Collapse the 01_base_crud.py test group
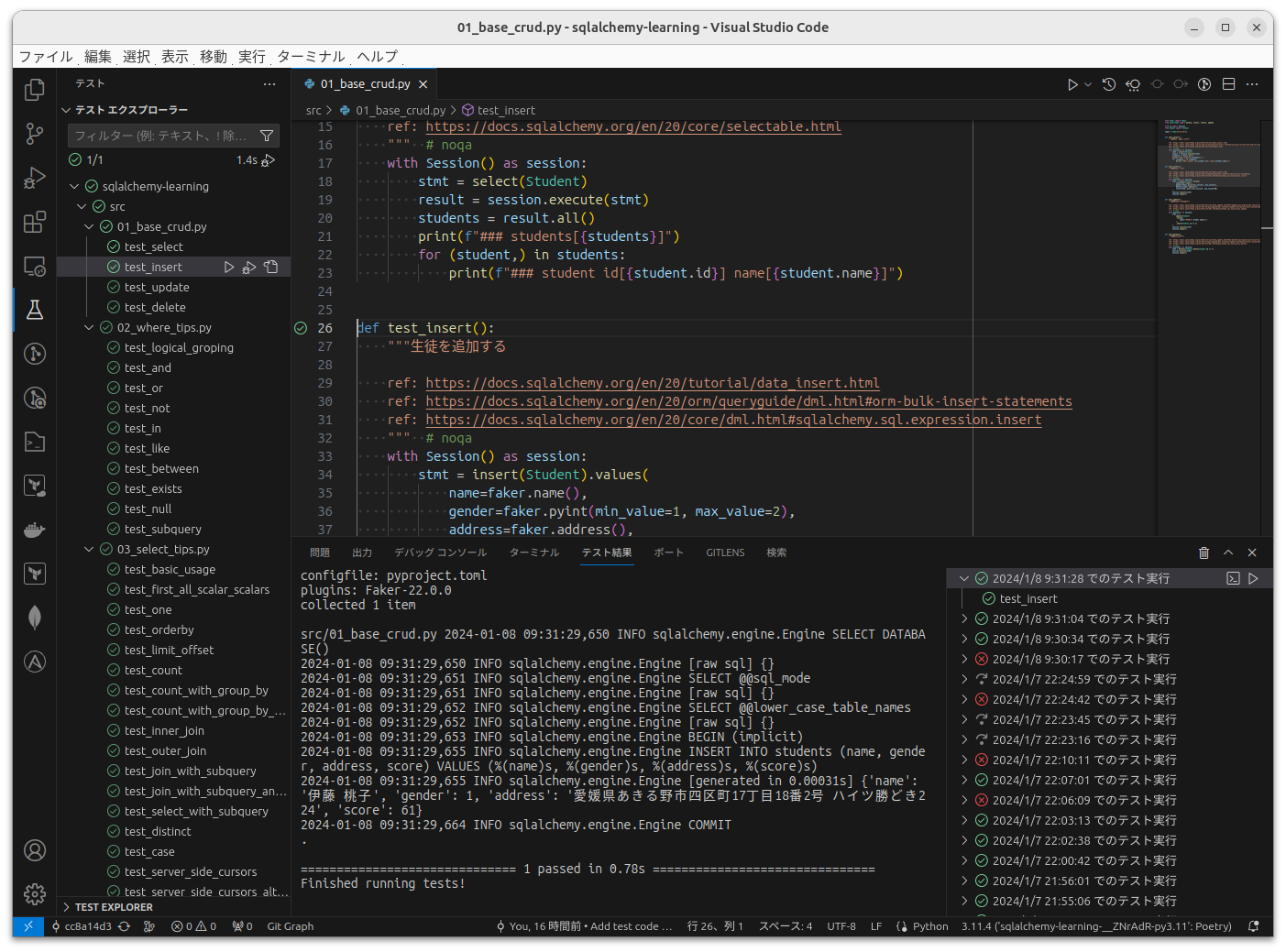1286x952 pixels. pyautogui.click(x=90, y=226)
